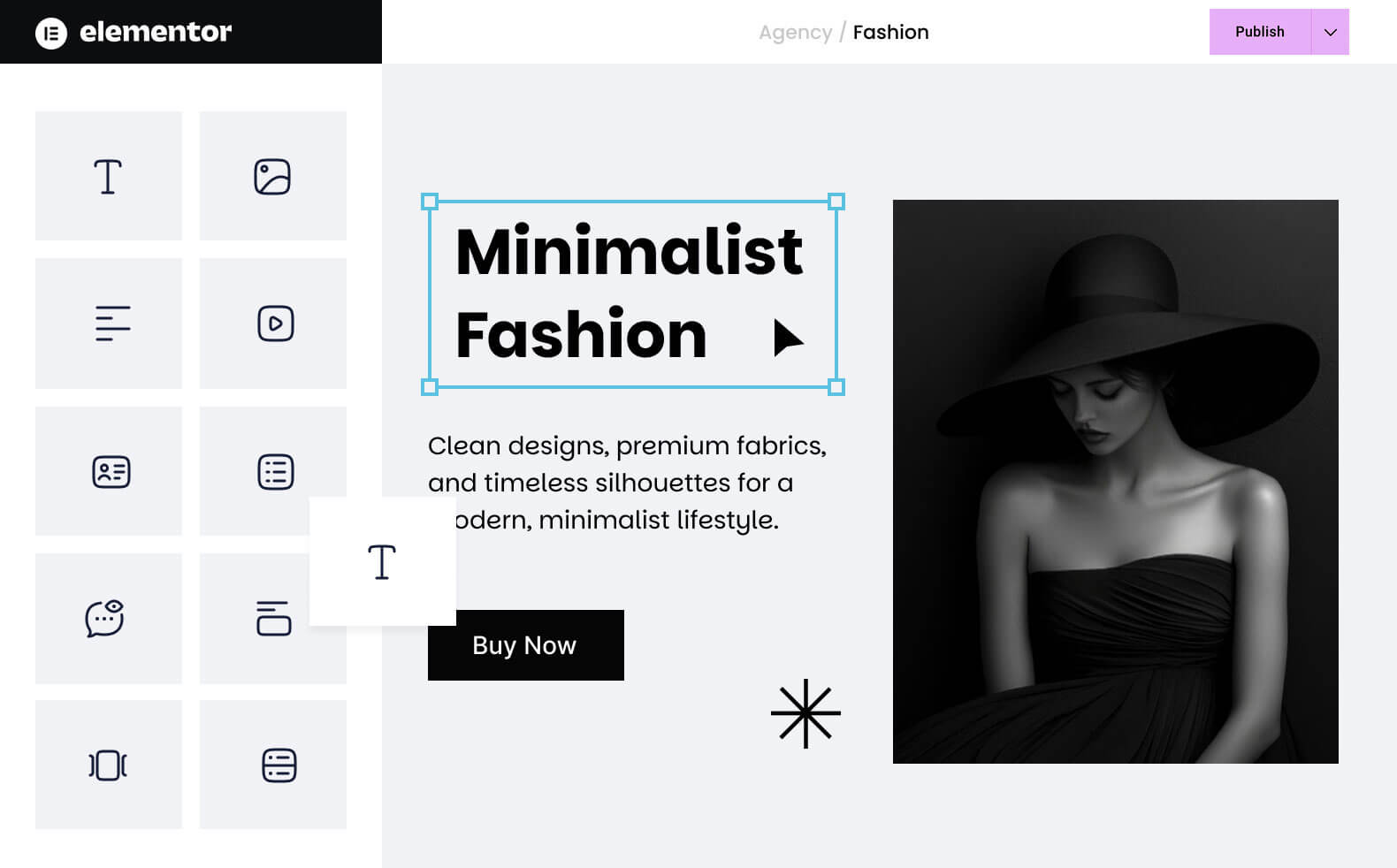Open the Publish options dropdown arrow
This screenshot has width=1397, height=868.
coord(1330,32)
